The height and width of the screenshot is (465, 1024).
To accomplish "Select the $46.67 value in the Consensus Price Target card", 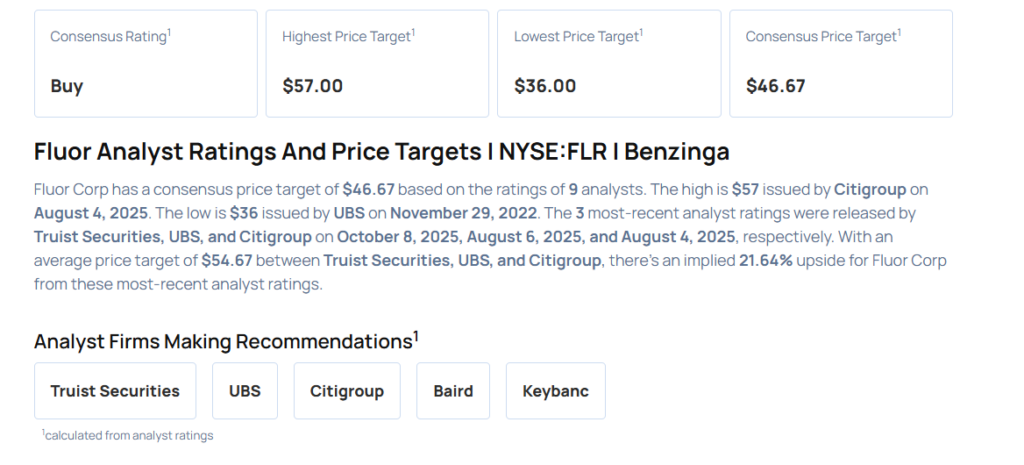I will (775, 86).
